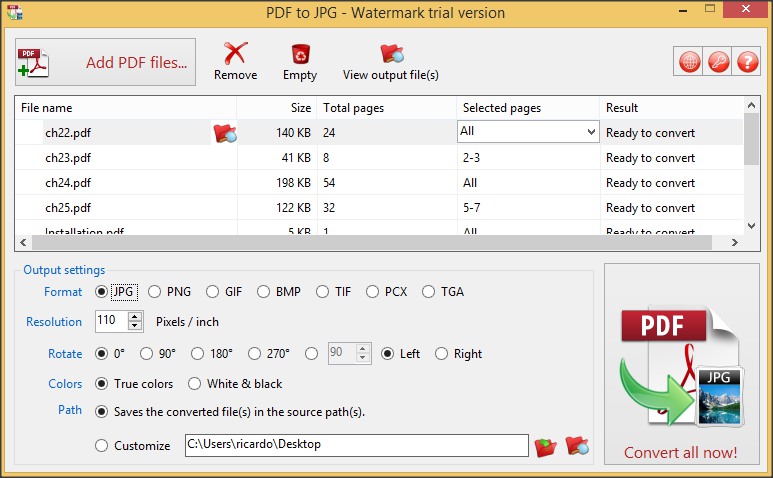Set rotation to 180°

(x=198, y=354)
